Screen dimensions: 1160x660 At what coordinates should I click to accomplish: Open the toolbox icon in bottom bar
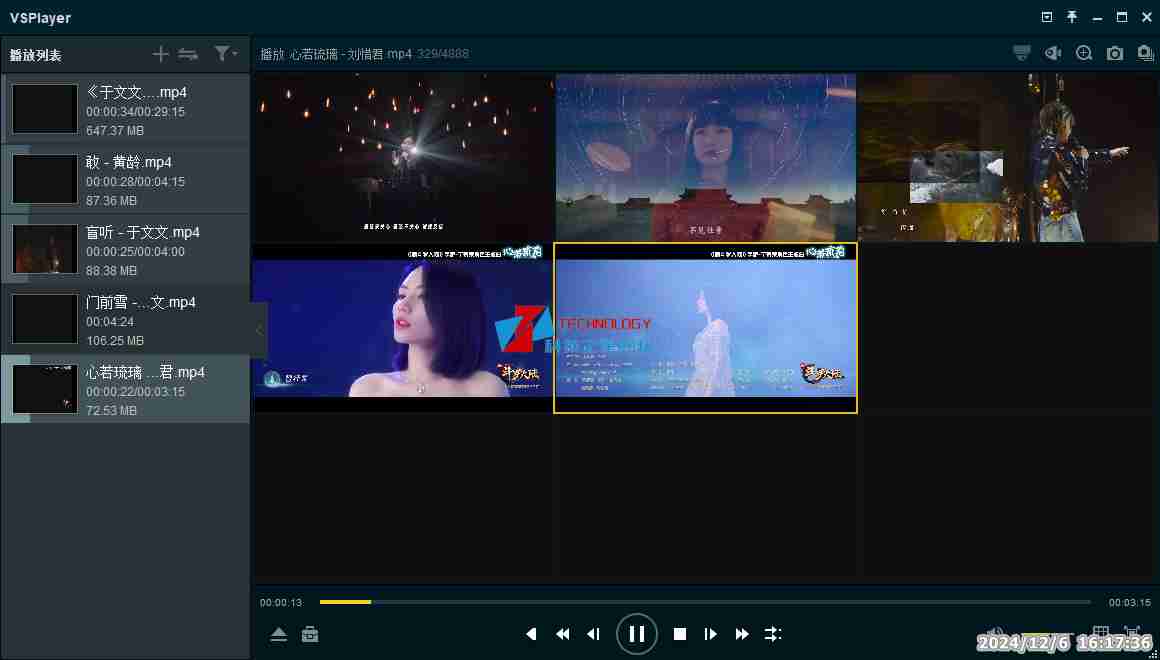[x=310, y=635]
